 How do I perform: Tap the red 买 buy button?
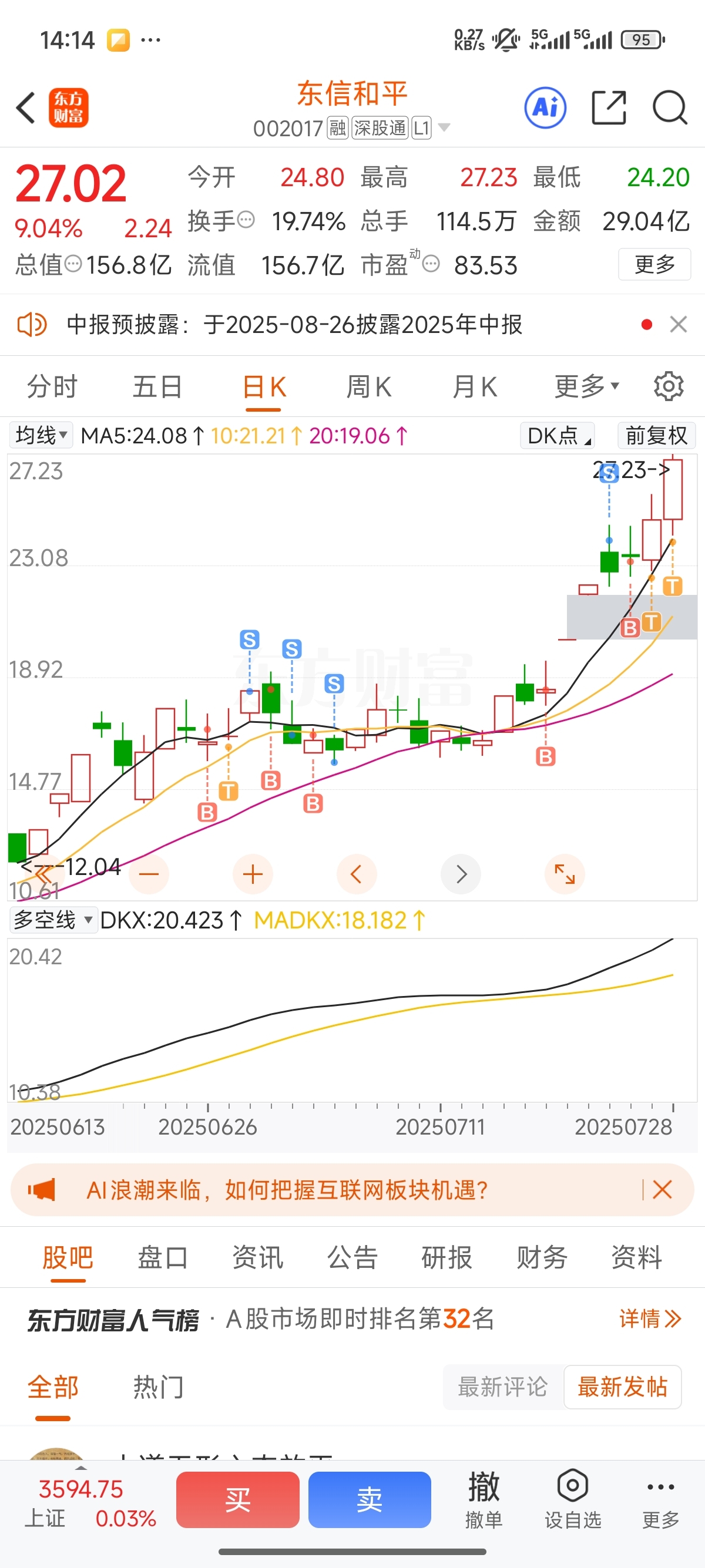(x=237, y=1500)
